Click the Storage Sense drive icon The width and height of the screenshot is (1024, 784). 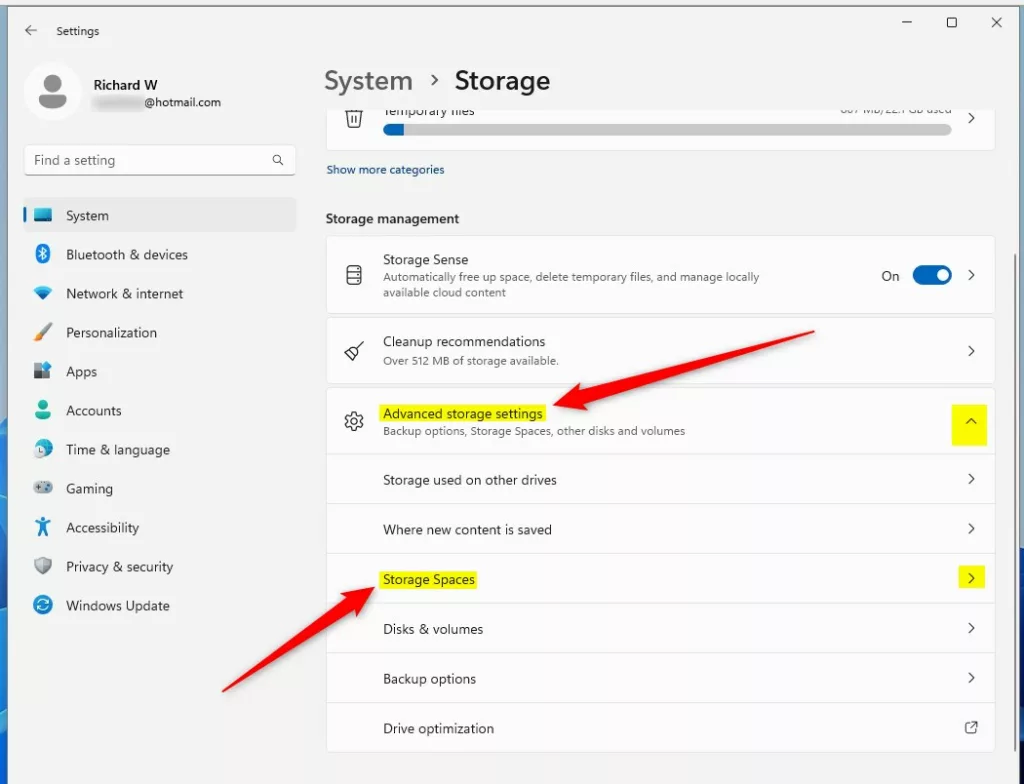(x=354, y=275)
